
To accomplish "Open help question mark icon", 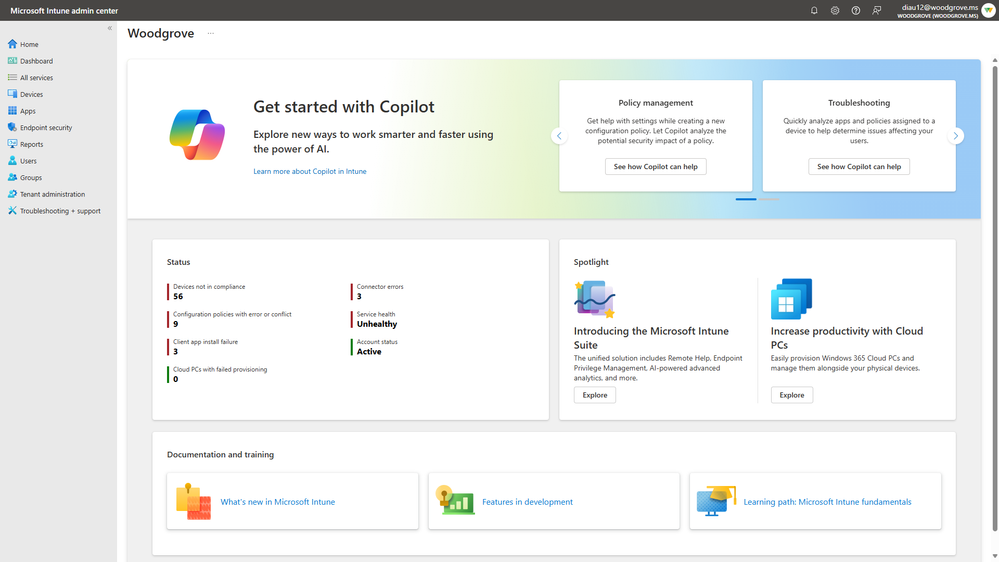I will 856,10.
